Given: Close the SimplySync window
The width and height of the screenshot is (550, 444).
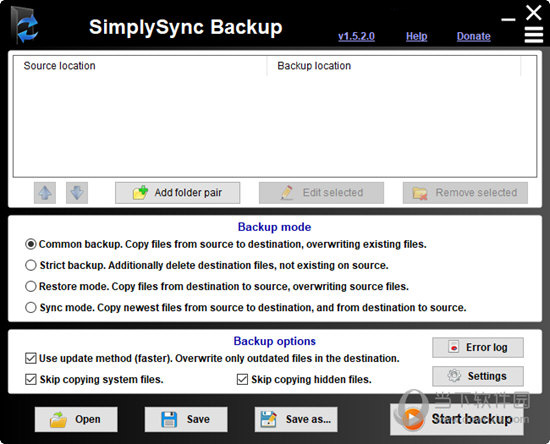Looking at the screenshot, I should [x=534, y=13].
